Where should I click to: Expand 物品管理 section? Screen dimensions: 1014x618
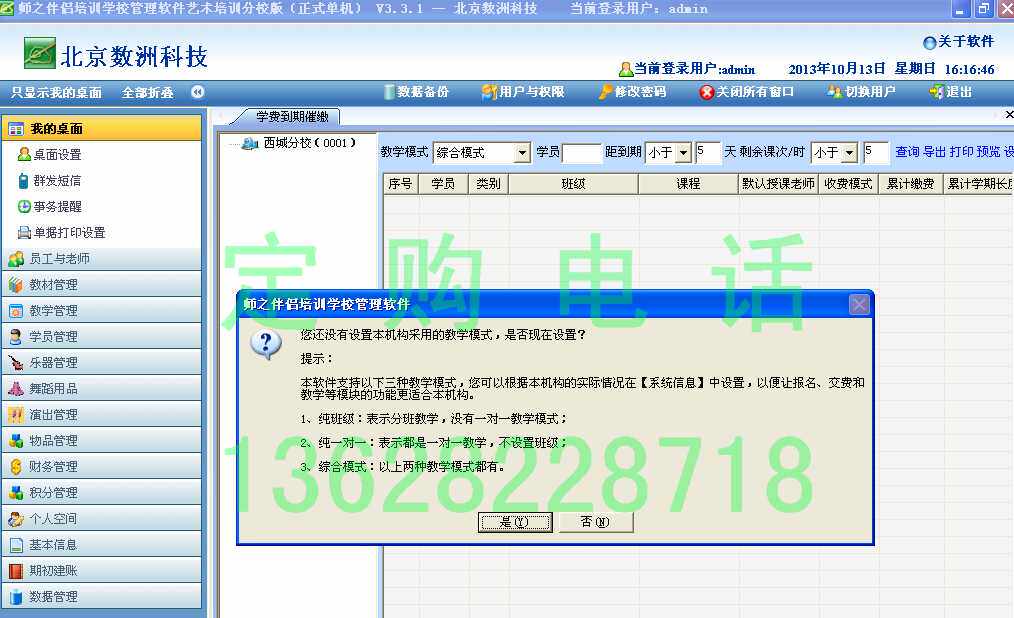coord(102,440)
